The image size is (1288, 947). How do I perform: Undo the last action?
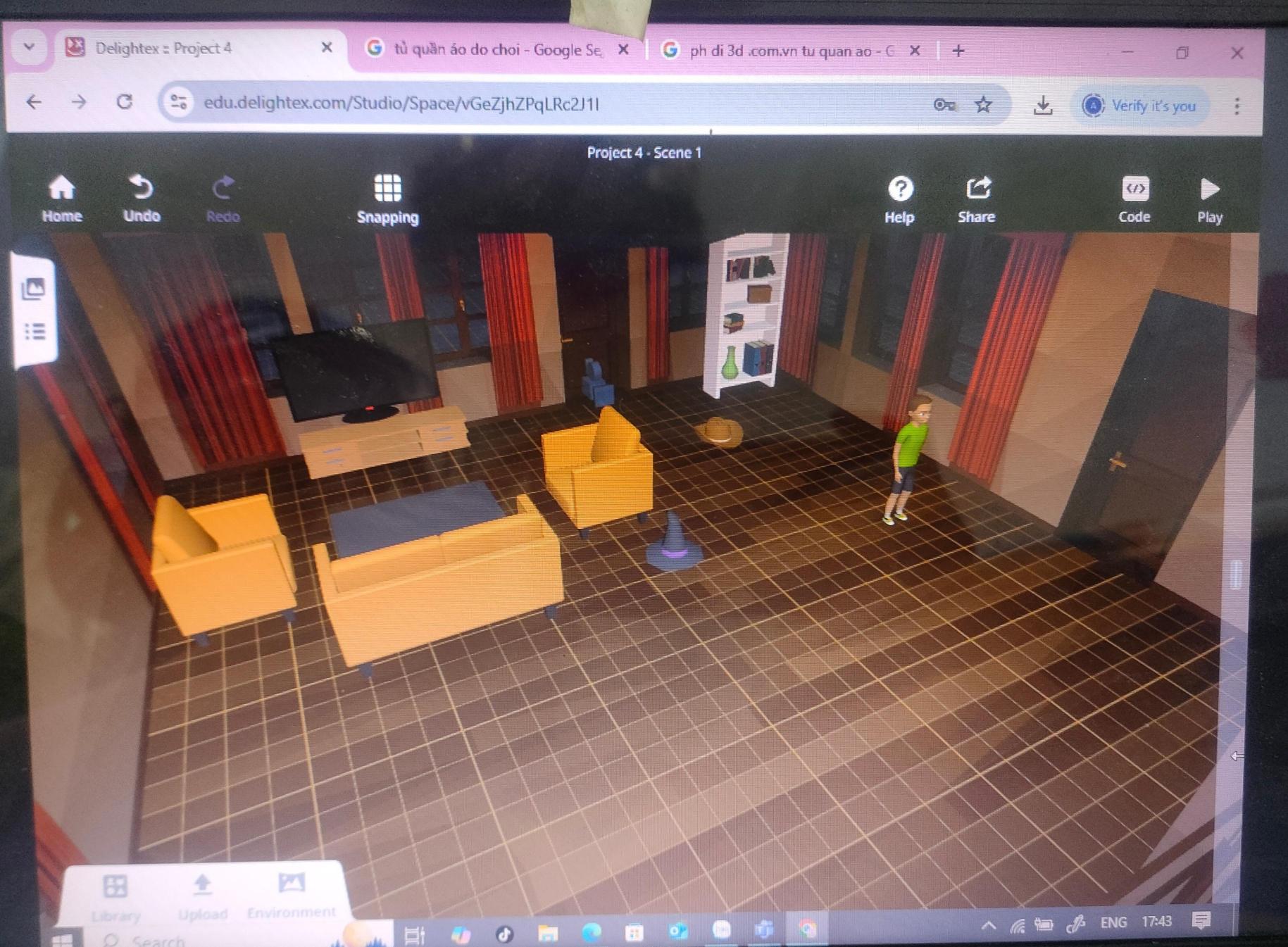coord(142,198)
